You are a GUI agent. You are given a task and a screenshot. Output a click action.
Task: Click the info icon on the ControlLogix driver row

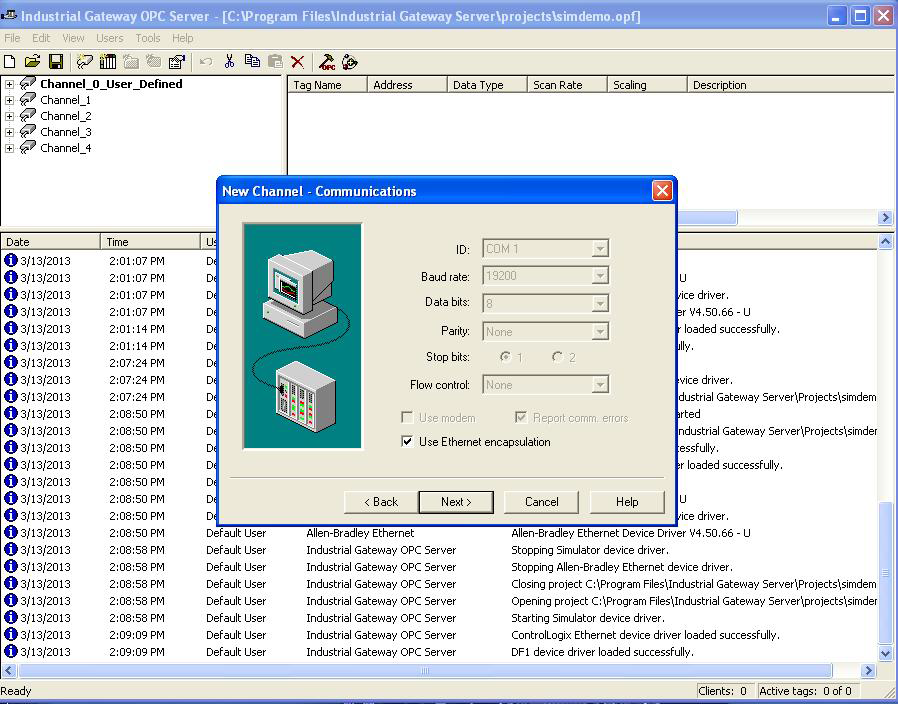tap(10, 634)
